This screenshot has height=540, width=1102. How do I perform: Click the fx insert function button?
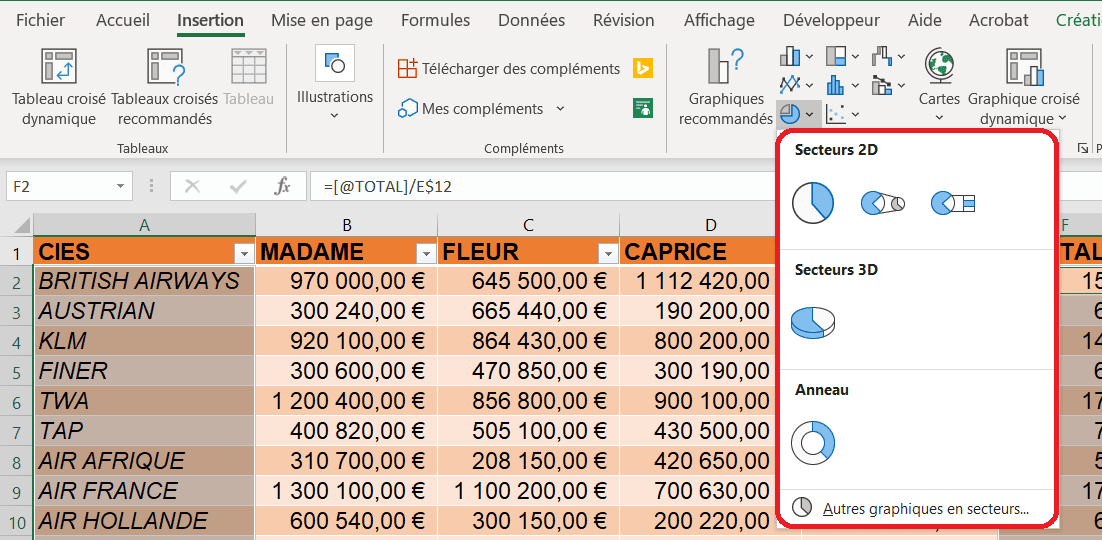(x=282, y=186)
